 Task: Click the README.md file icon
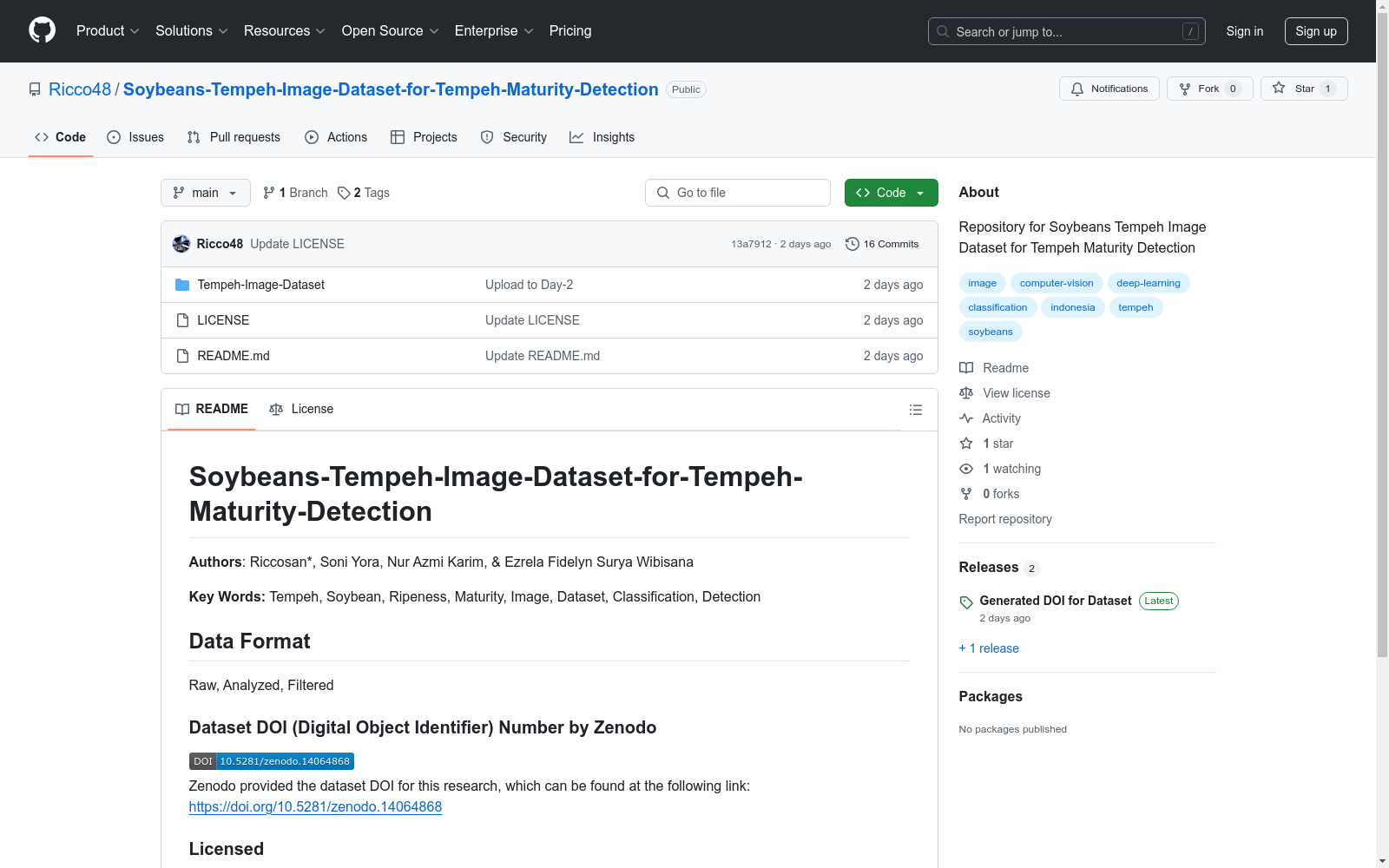(x=182, y=356)
